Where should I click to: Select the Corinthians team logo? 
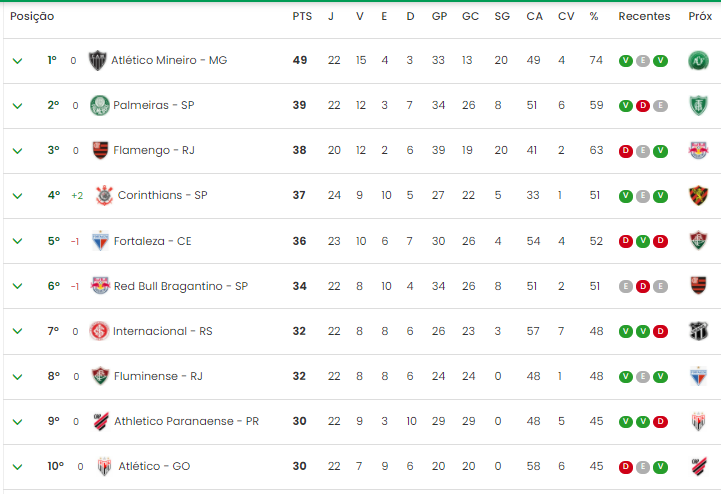104,195
